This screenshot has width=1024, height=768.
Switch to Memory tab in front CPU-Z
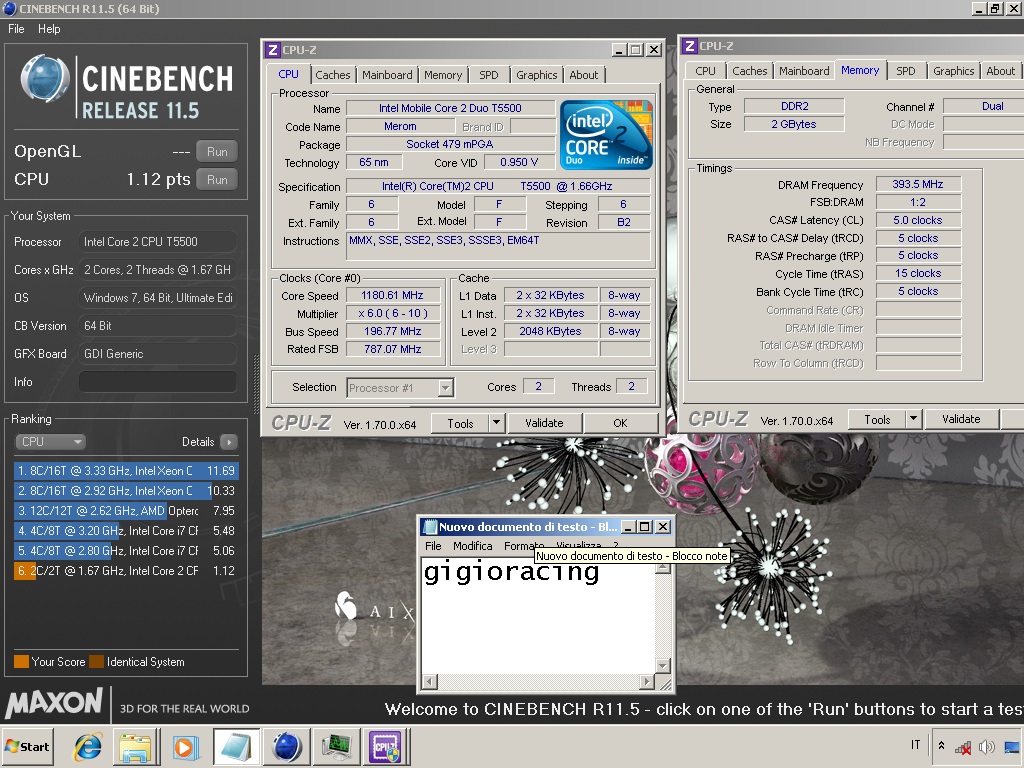[x=443, y=75]
